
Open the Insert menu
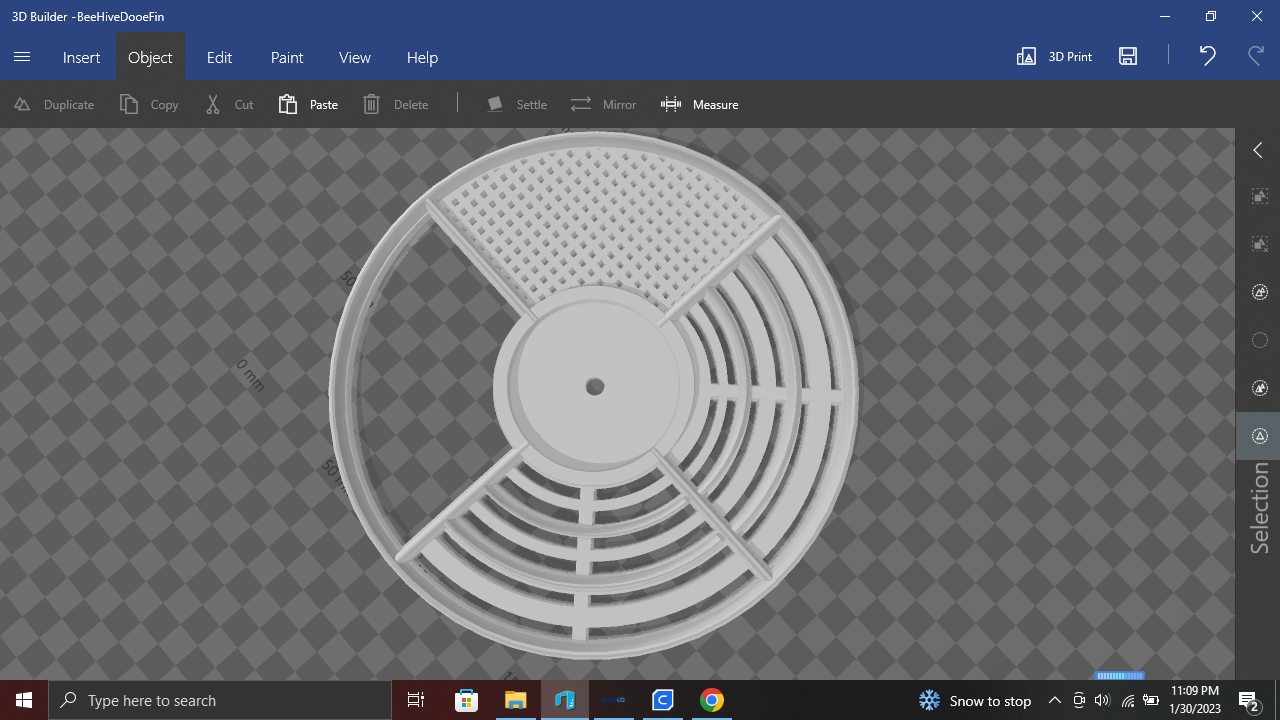tap(81, 57)
